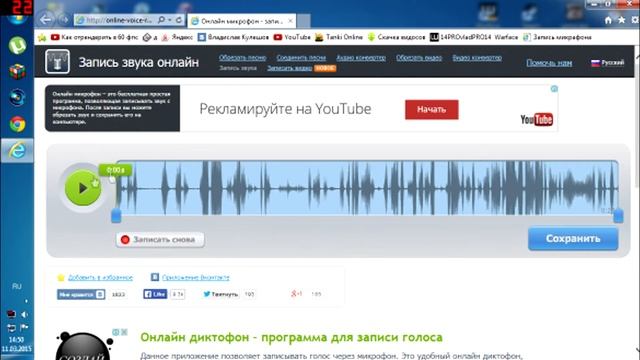Open the Владислав Кулешов bookmark

[x=233, y=37]
